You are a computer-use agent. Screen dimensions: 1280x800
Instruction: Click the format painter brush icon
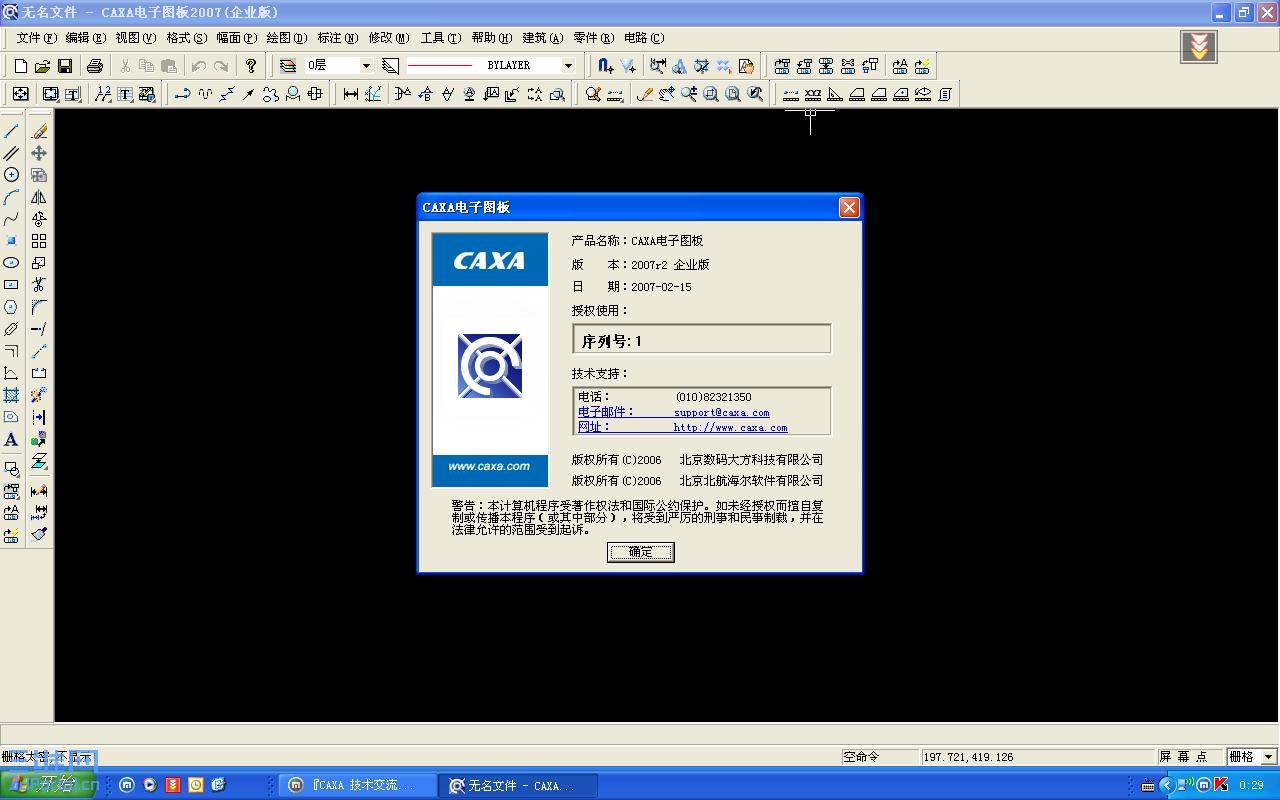(x=39, y=533)
